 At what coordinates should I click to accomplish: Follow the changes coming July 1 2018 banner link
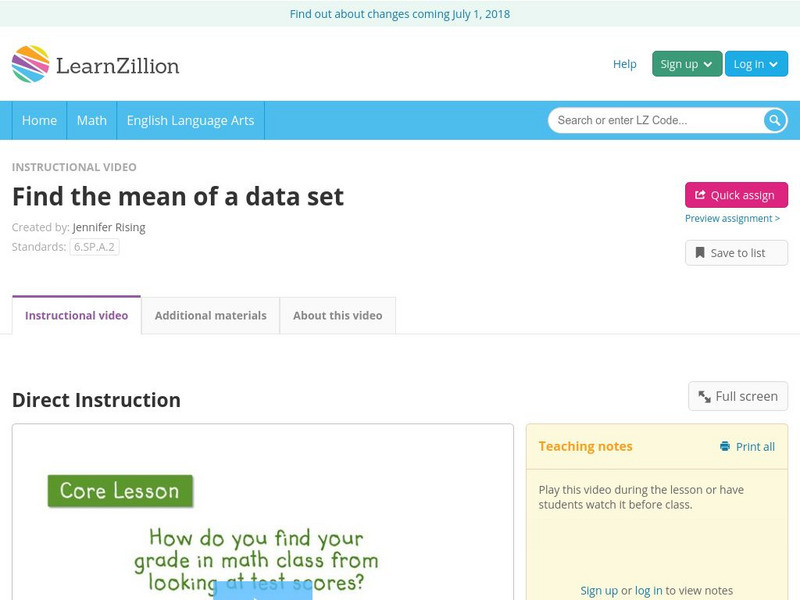pos(400,14)
